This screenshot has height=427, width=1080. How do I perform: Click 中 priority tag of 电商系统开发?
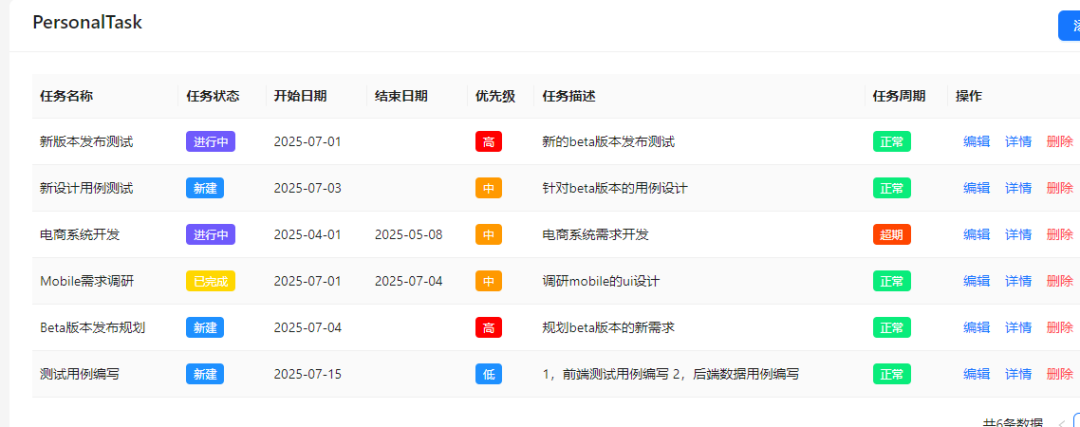tap(488, 235)
